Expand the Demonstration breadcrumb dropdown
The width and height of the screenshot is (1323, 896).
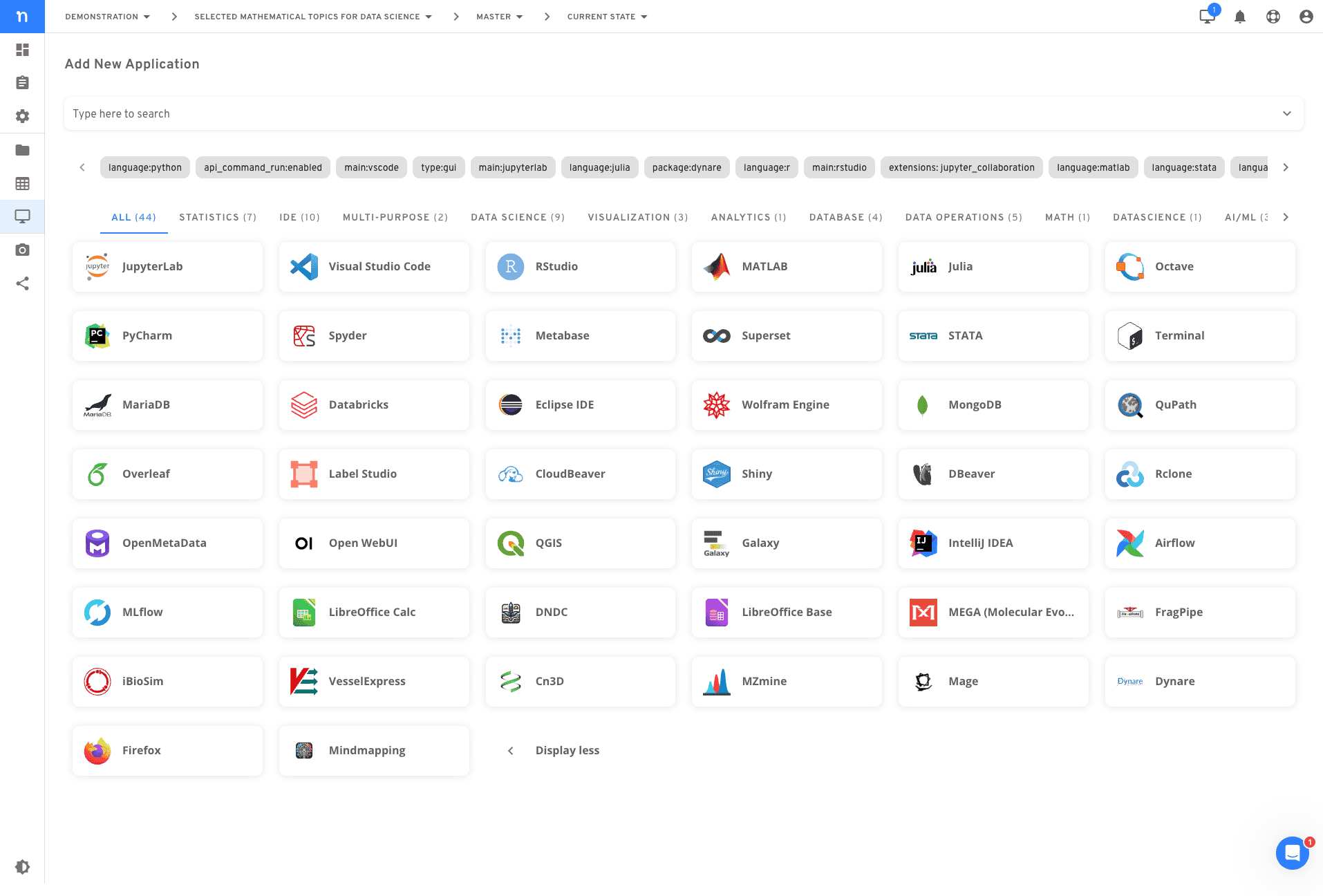107,17
